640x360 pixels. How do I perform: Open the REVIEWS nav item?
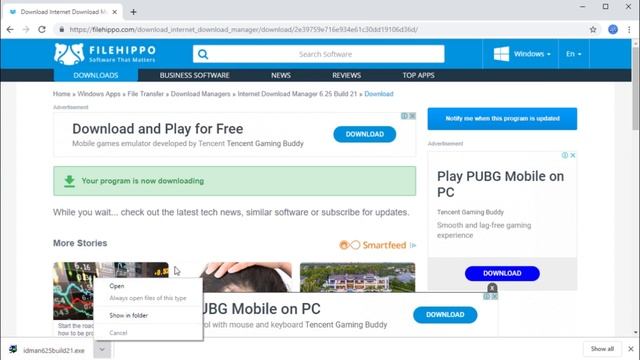[347, 76]
